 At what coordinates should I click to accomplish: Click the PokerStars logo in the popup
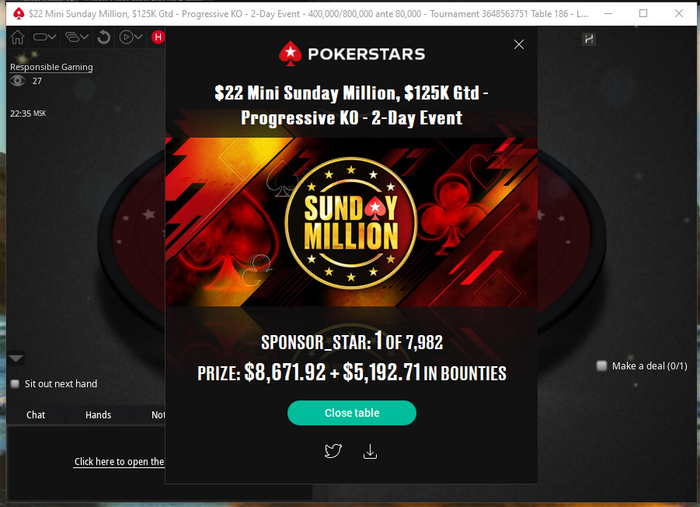(352, 54)
